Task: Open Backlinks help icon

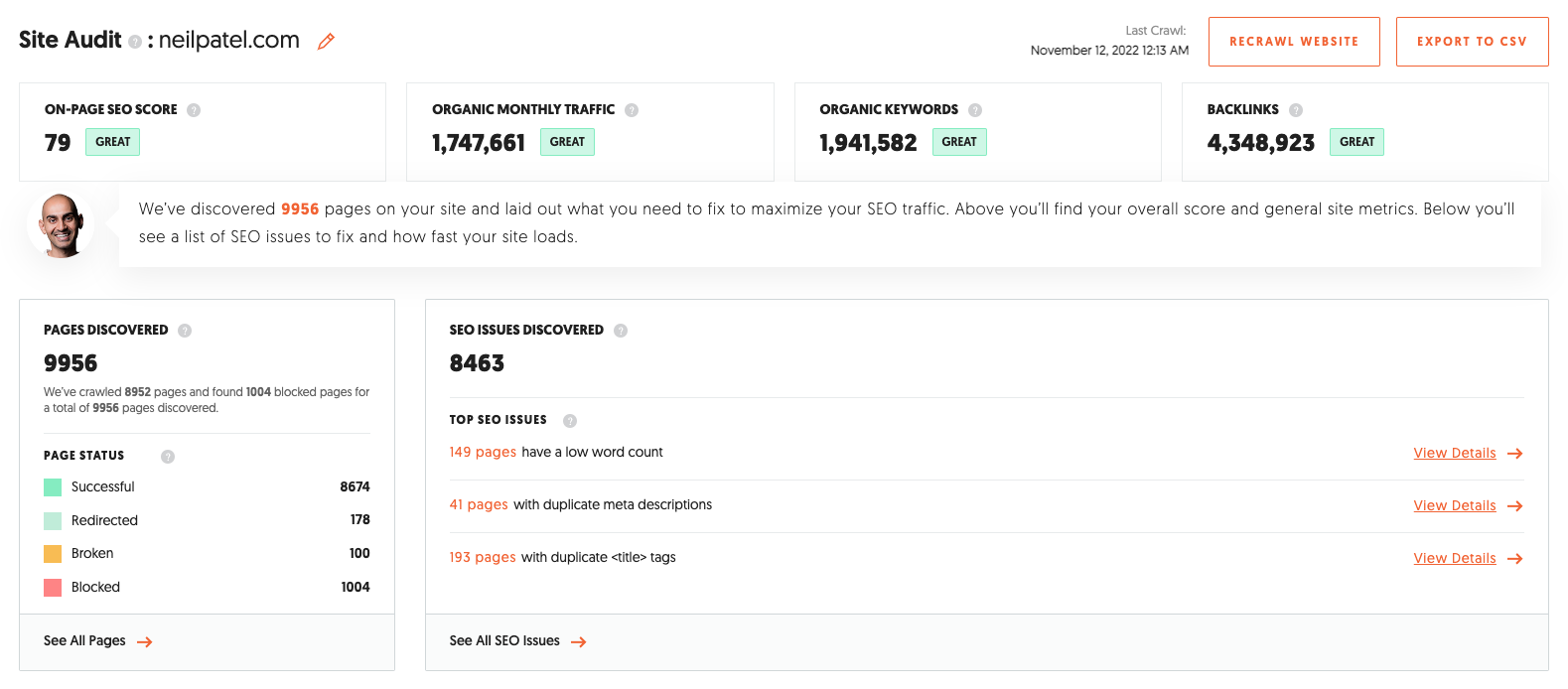Action: (x=1296, y=110)
